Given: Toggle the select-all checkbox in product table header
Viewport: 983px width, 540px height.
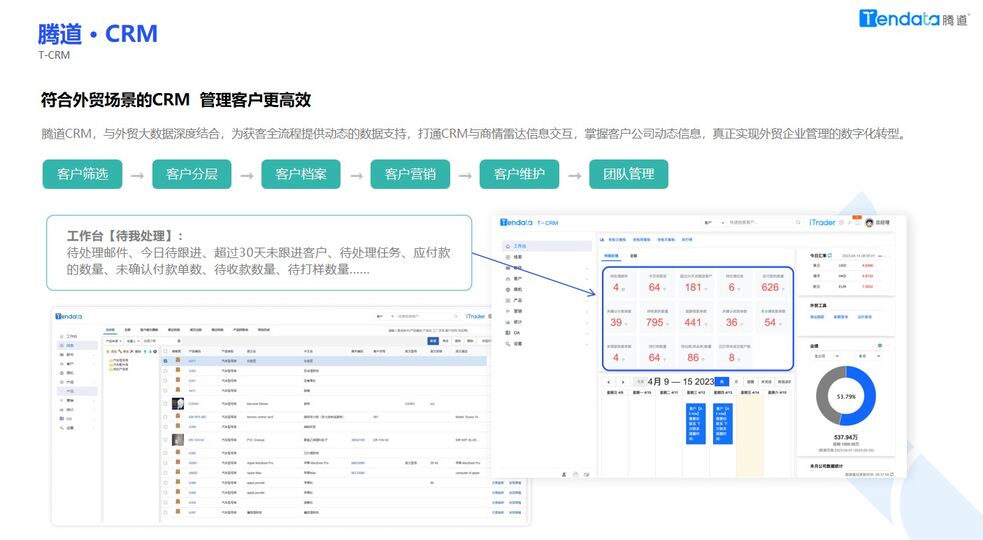Looking at the screenshot, I should point(166,351).
